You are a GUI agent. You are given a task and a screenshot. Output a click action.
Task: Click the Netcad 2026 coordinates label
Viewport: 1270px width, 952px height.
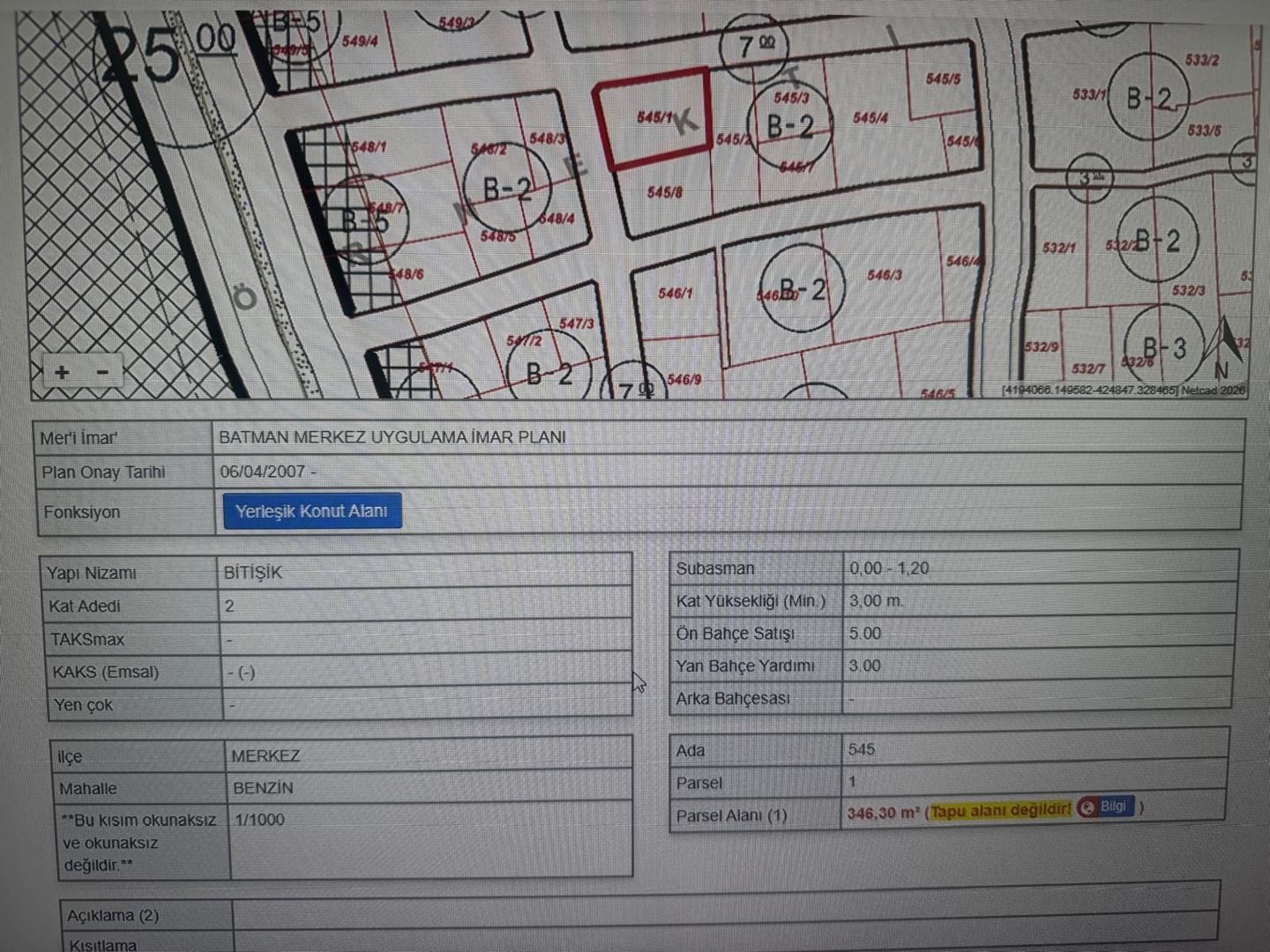1123,390
